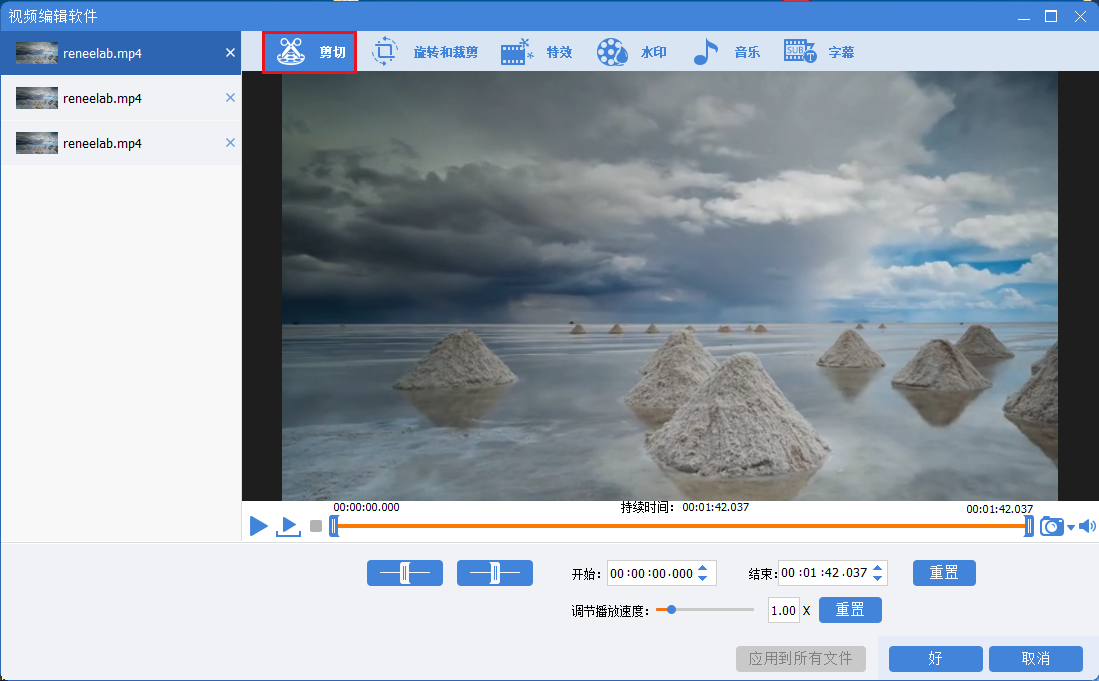Click the third file's video thumbnail
The width and height of the screenshot is (1099, 681).
coord(36,143)
